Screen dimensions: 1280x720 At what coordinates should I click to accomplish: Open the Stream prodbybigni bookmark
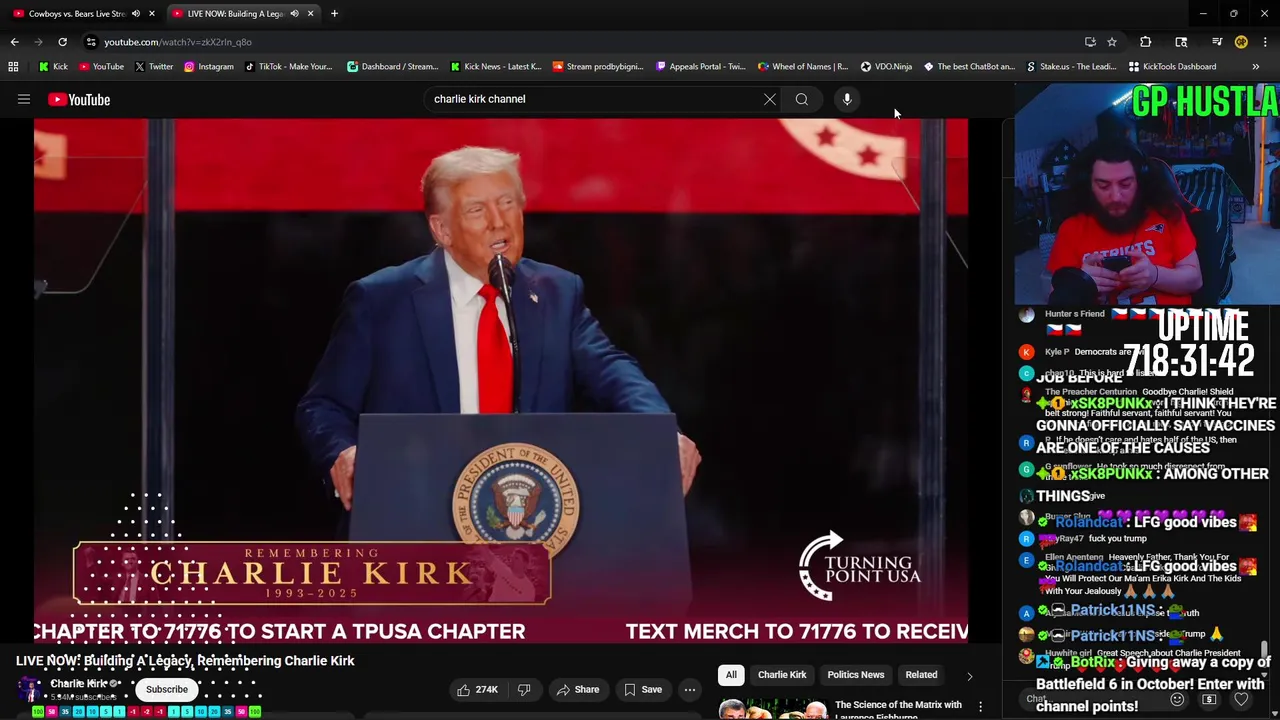(598, 66)
